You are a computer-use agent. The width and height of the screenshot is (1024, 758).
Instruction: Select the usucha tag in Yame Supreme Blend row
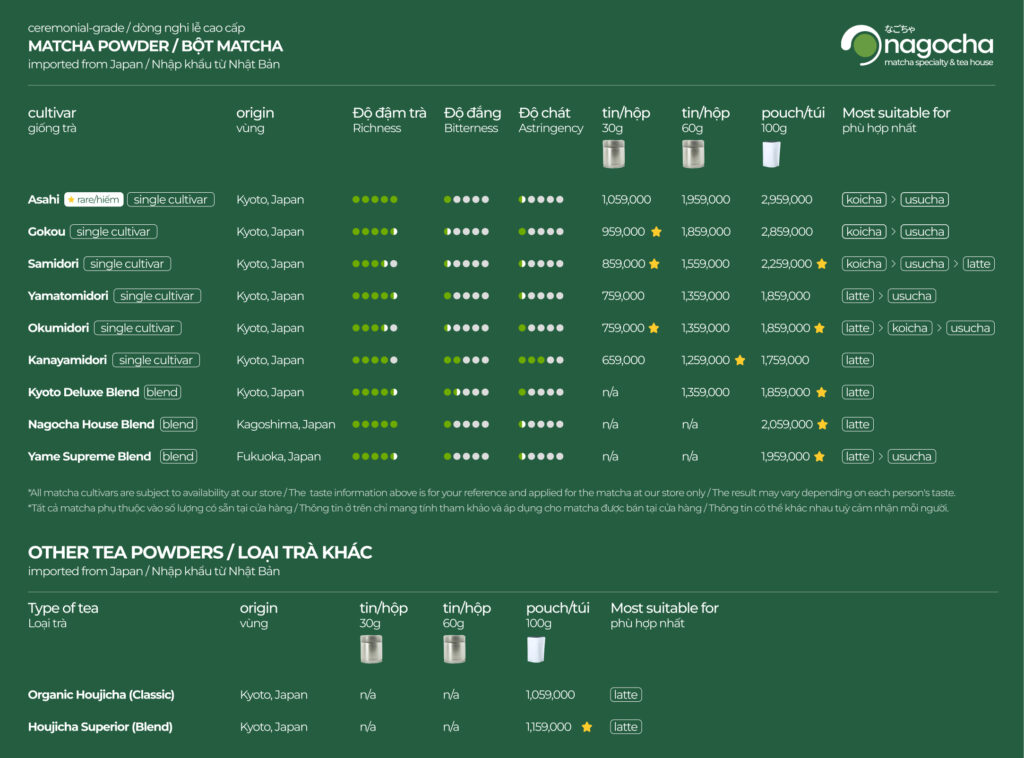tap(911, 457)
